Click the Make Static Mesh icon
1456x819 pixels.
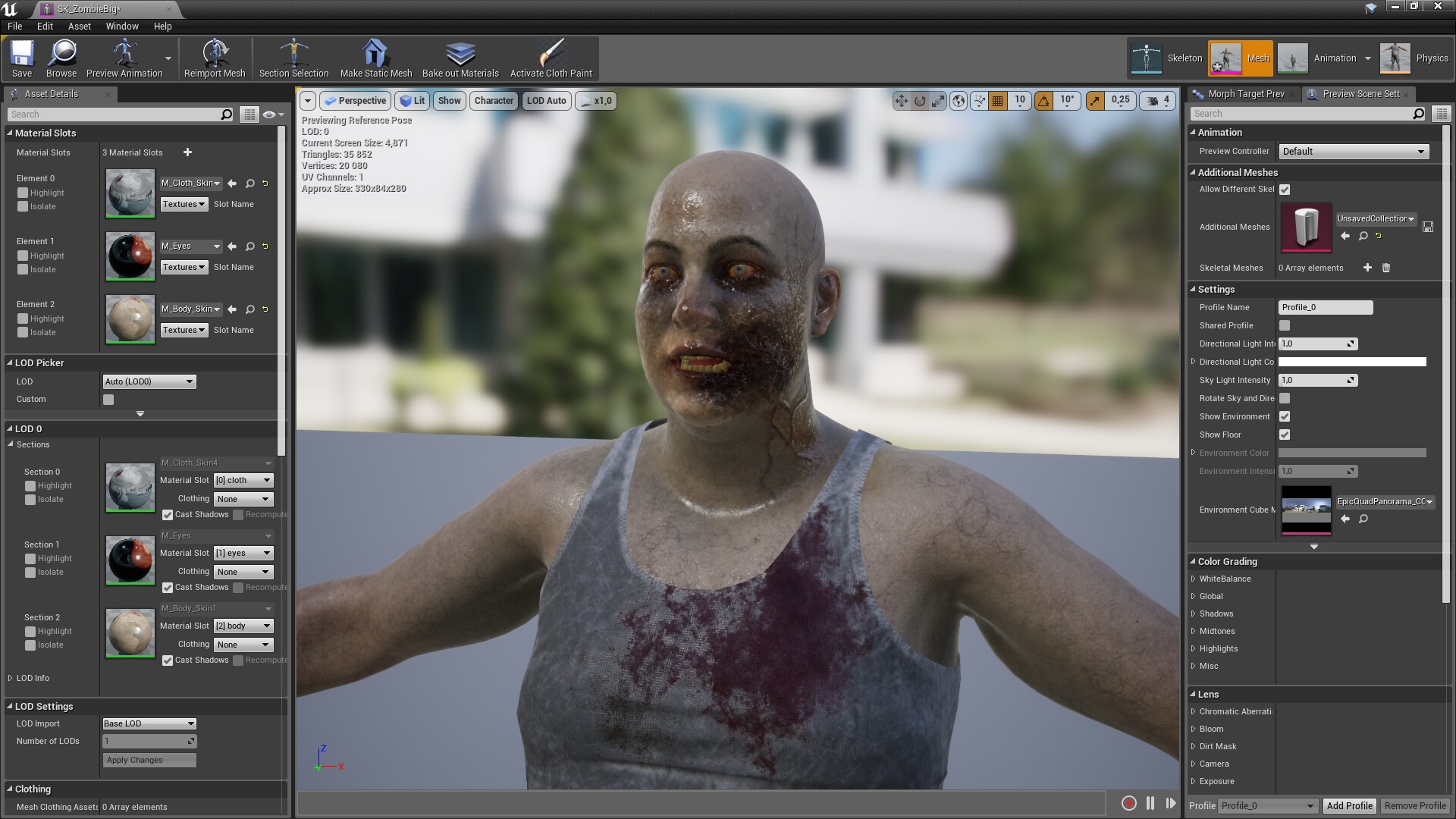coord(375,54)
